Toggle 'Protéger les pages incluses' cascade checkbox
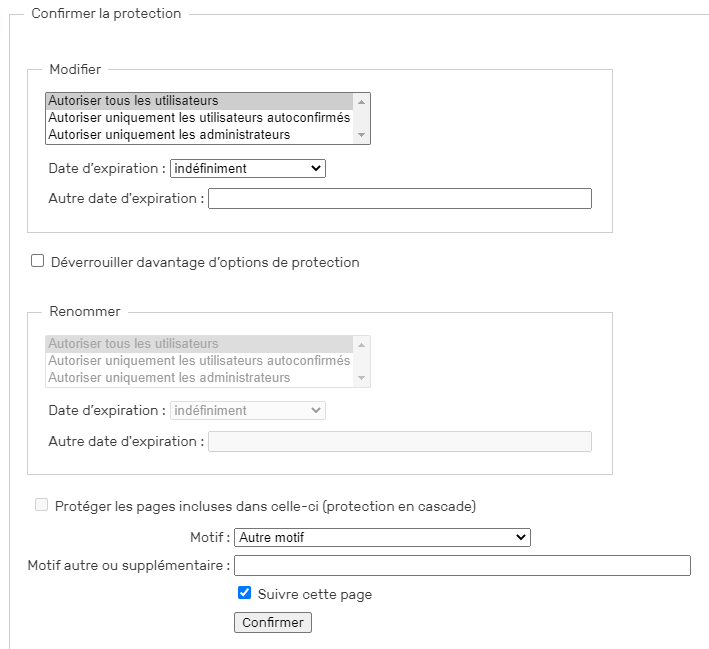709x649 pixels. [x=41, y=505]
